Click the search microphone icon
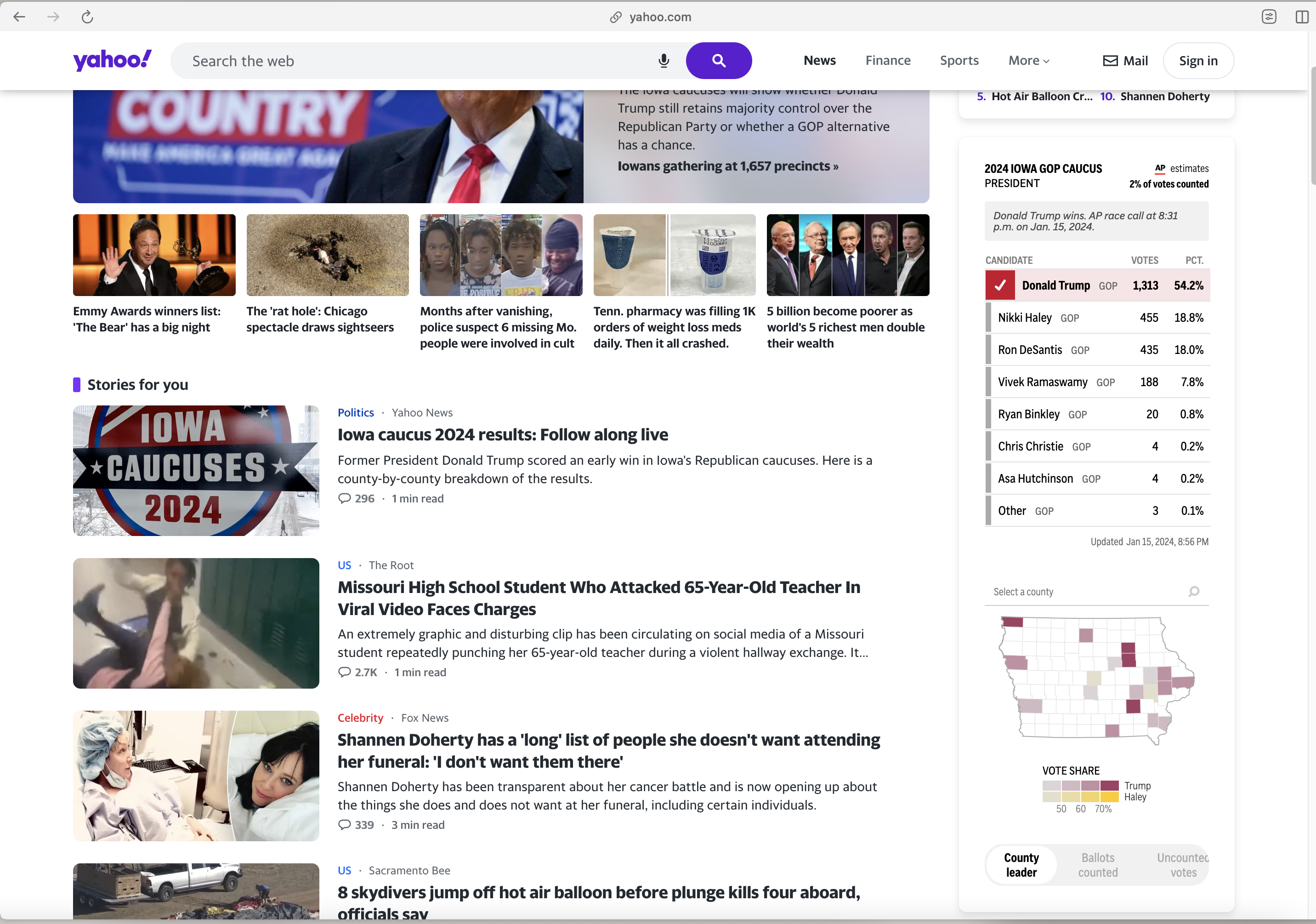Image resolution: width=1316 pixels, height=924 pixels. click(x=663, y=60)
